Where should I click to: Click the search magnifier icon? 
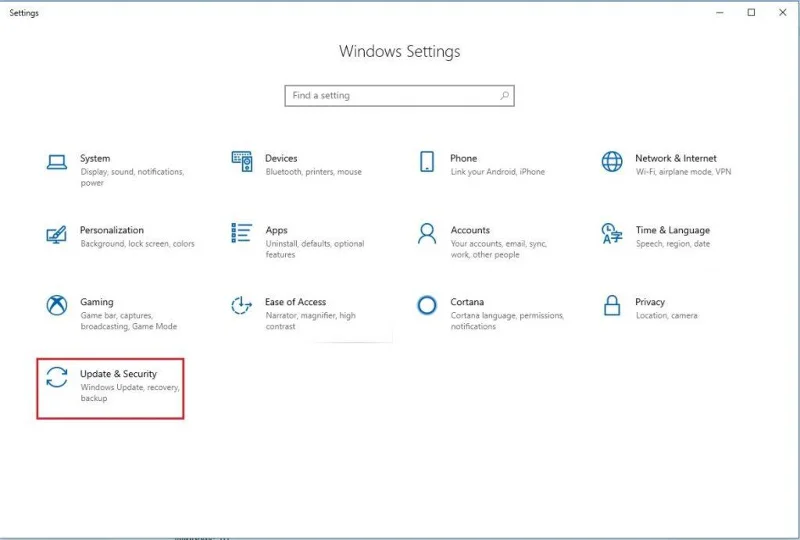pos(504,95)
